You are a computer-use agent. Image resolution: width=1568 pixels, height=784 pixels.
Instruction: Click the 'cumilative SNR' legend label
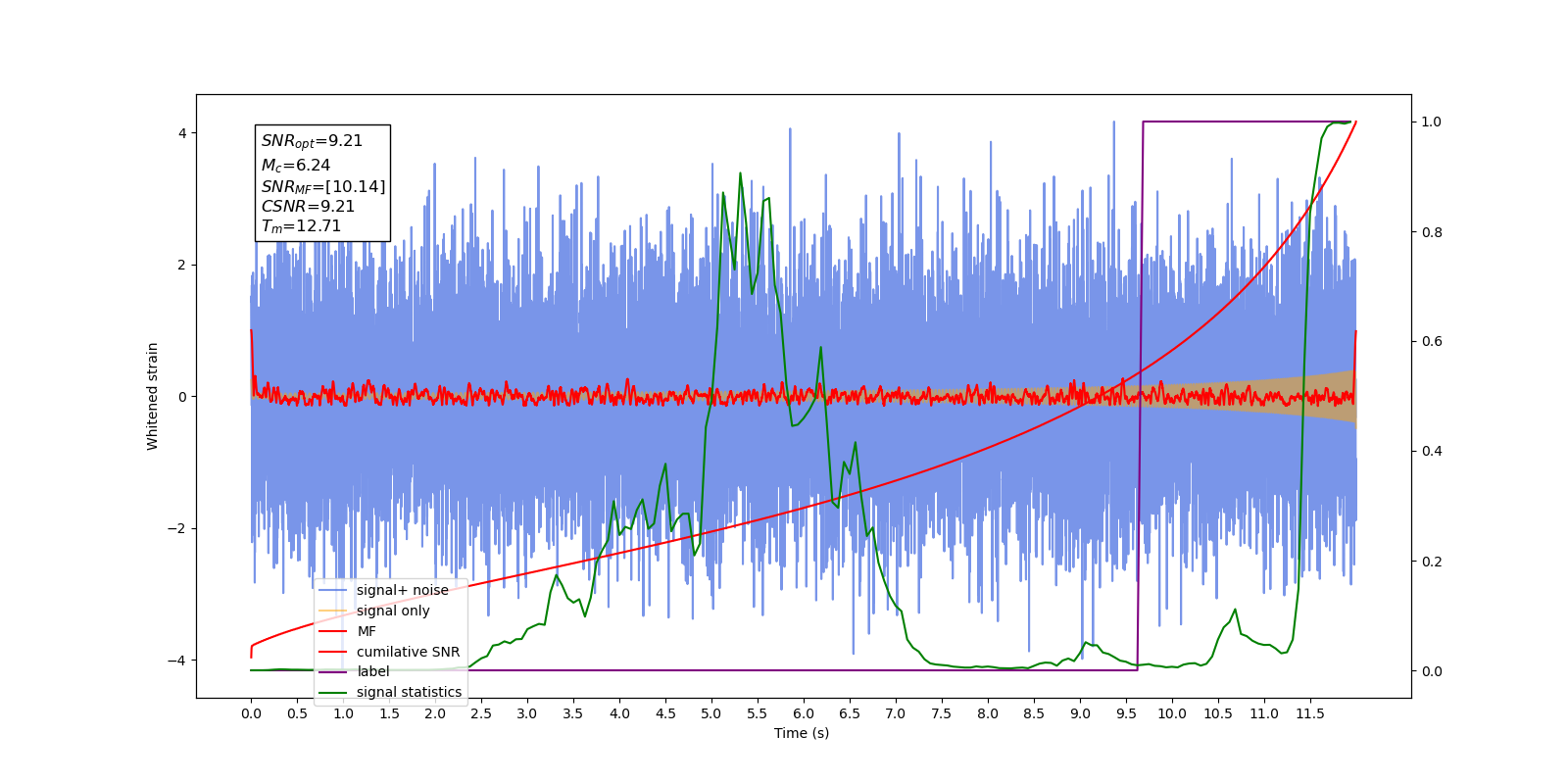408,652
